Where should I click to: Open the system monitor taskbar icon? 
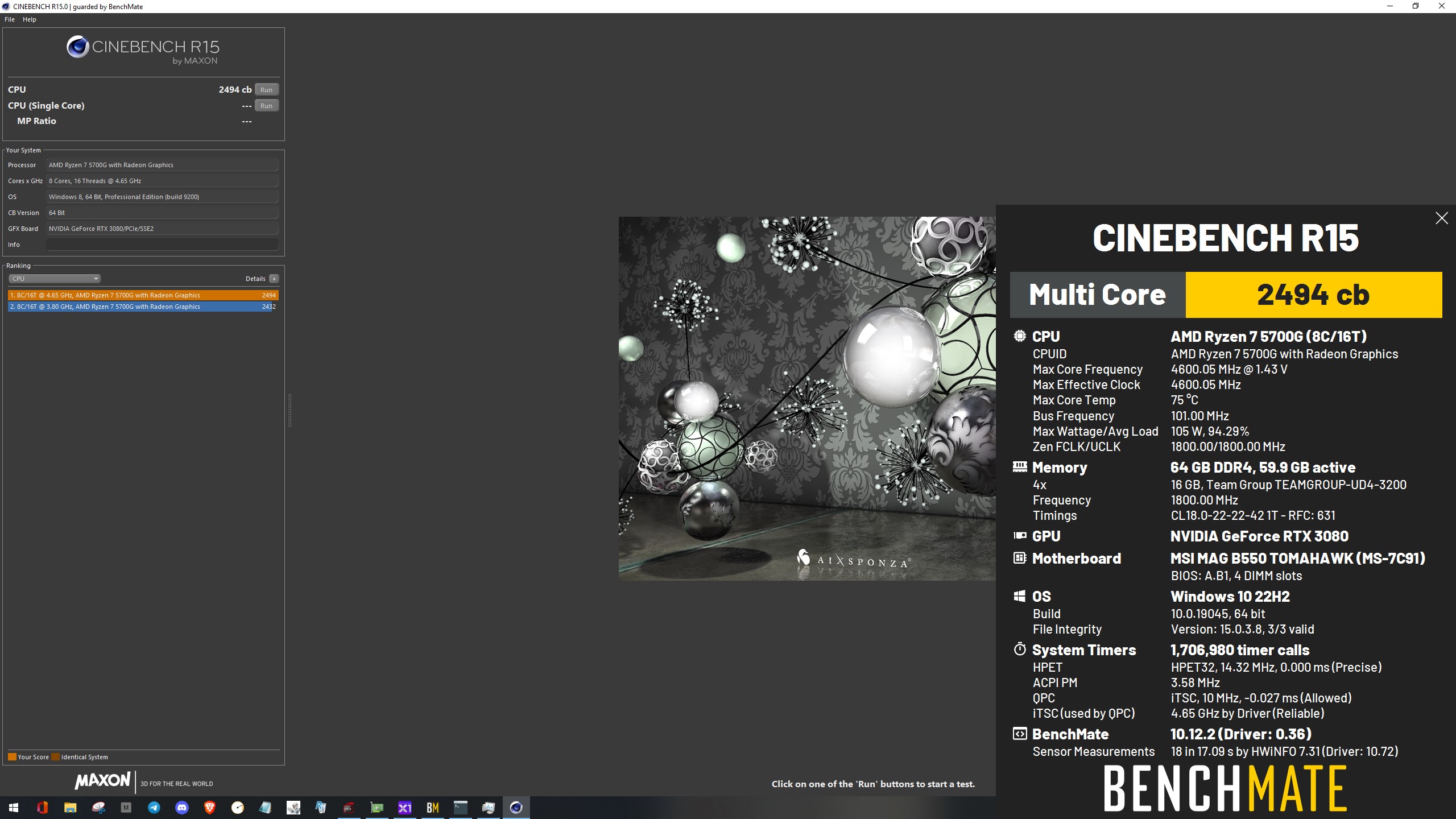point(488,807)
